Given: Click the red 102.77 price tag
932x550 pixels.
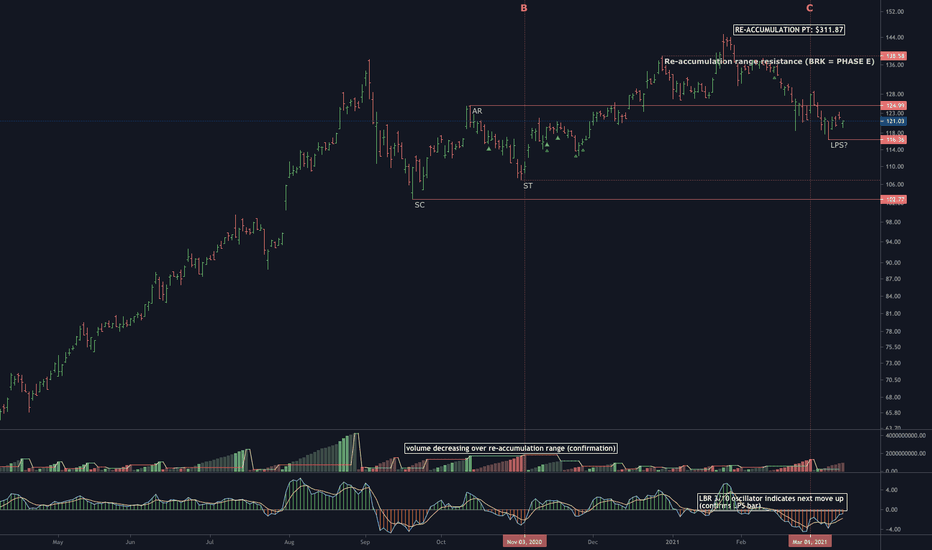Looking at the screenshot, I should point(895,200).
